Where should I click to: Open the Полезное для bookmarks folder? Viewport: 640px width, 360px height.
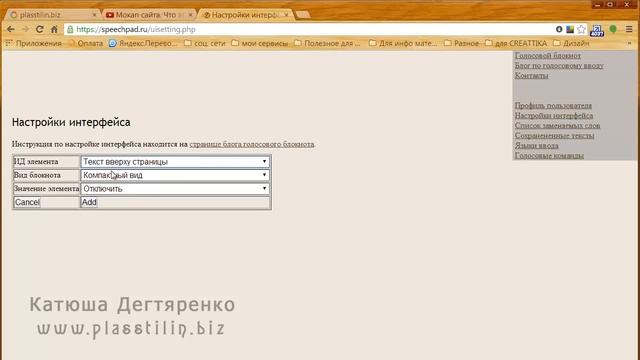(x=327, y=43)
